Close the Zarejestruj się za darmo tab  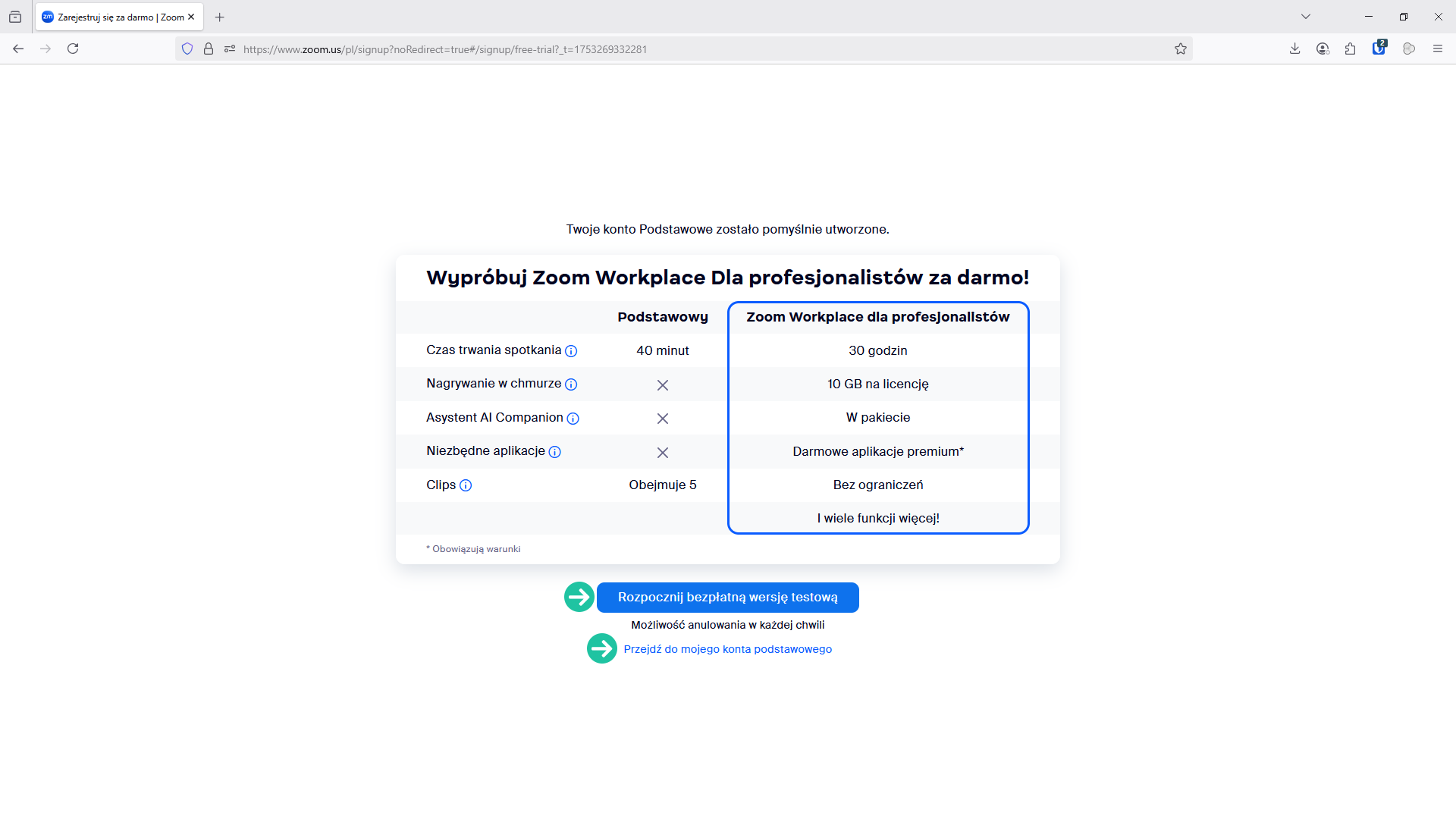point(191,17)
